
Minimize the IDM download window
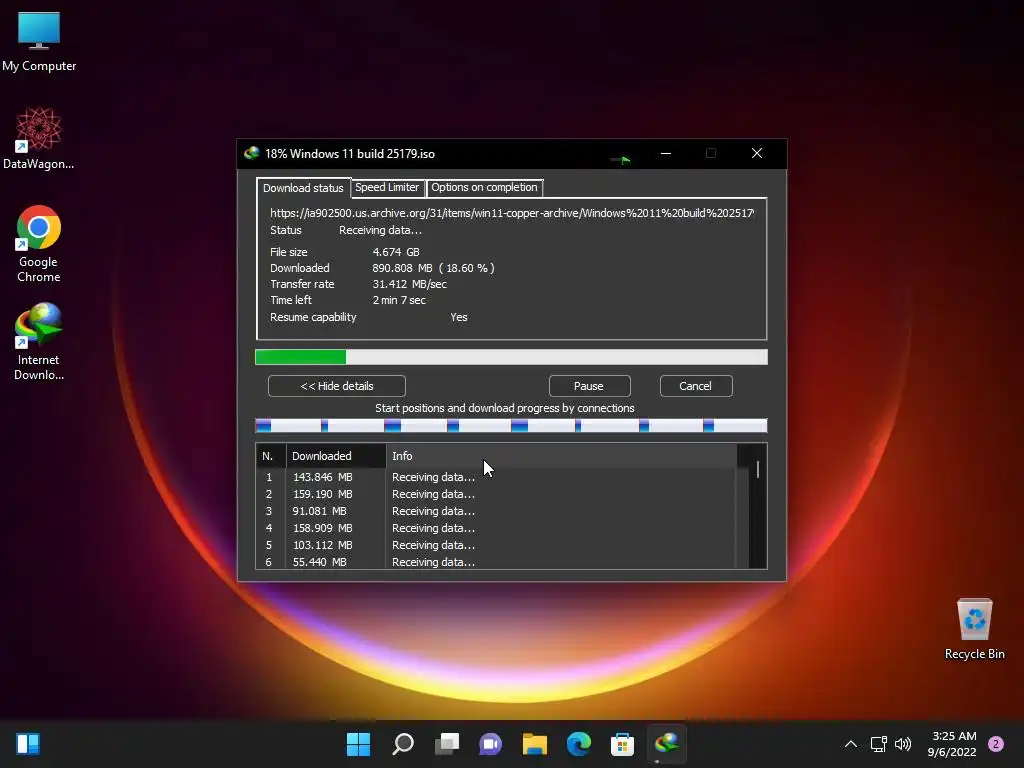click(666, 153)
